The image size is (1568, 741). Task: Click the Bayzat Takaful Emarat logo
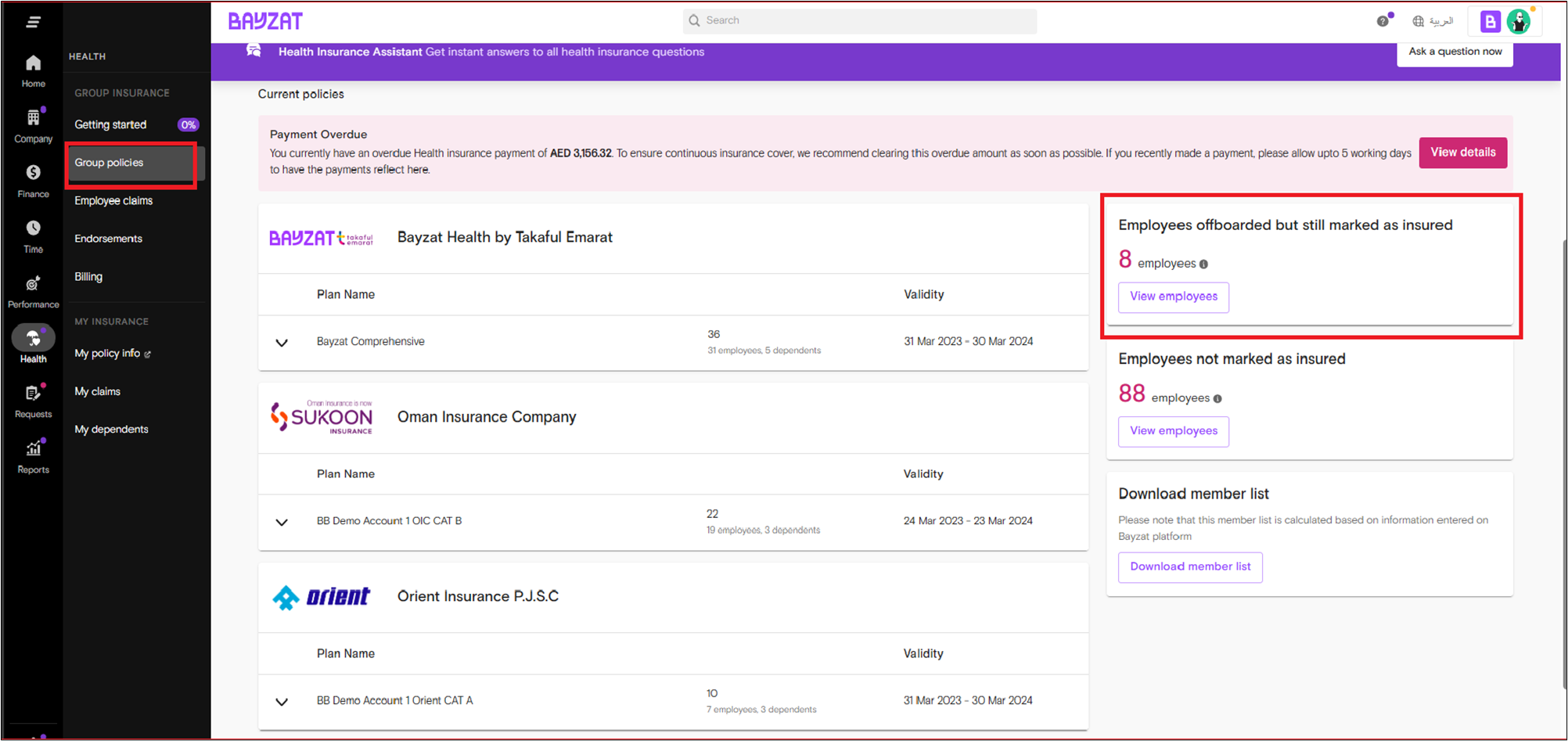321,238
